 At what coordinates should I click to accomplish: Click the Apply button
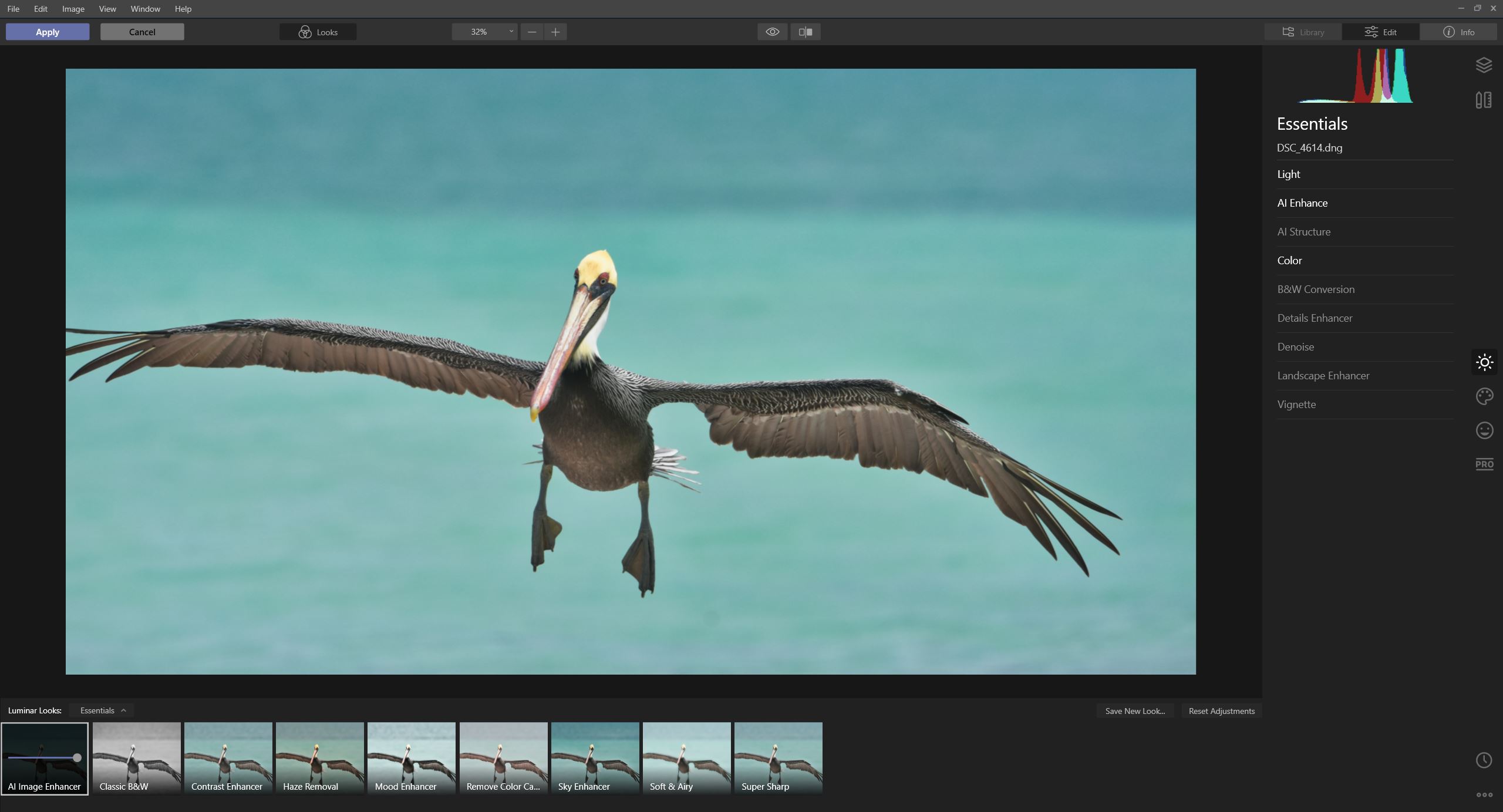pyautogui.click(x=48, y=32)
